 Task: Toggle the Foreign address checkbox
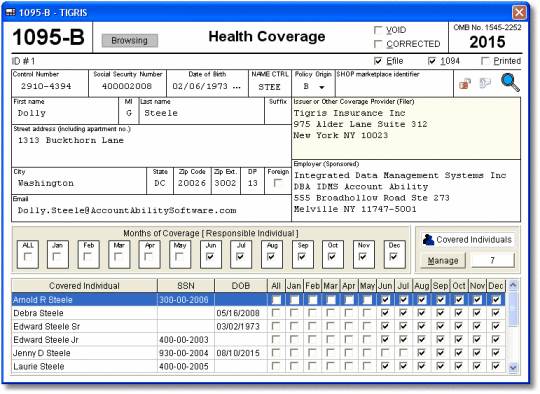click(278, 183)
